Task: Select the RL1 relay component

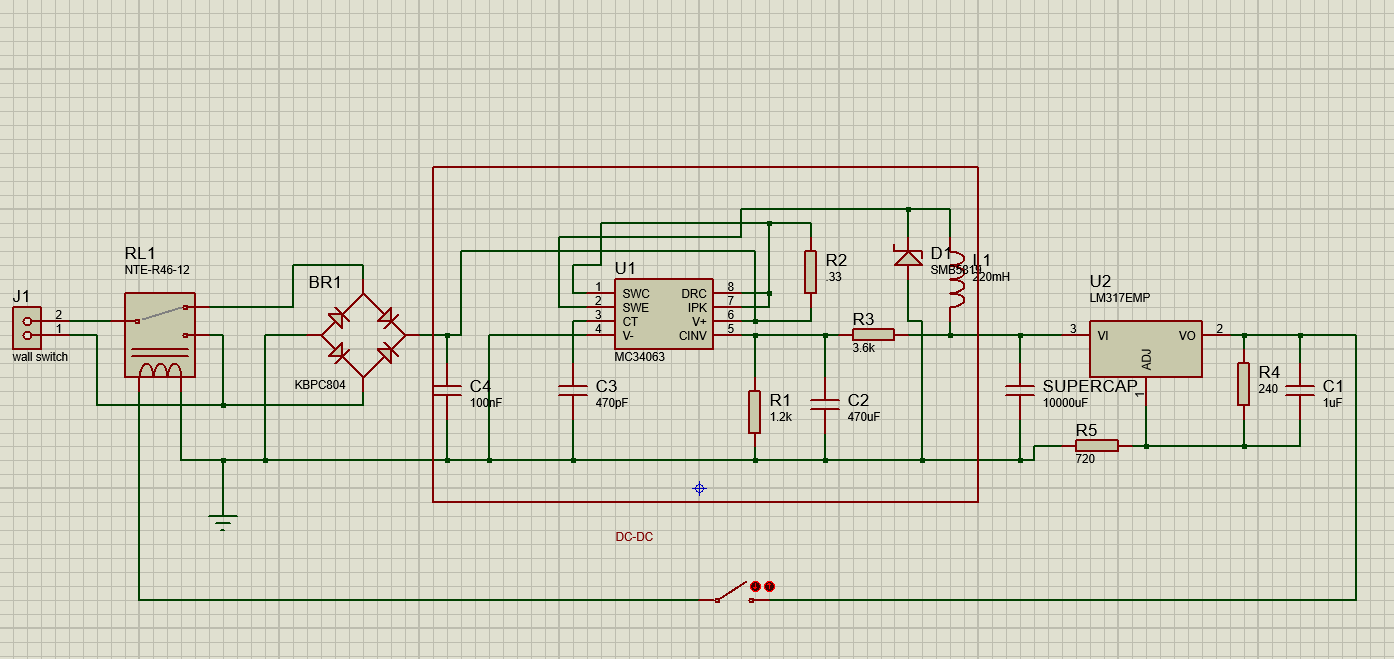Action: point(160,335)
